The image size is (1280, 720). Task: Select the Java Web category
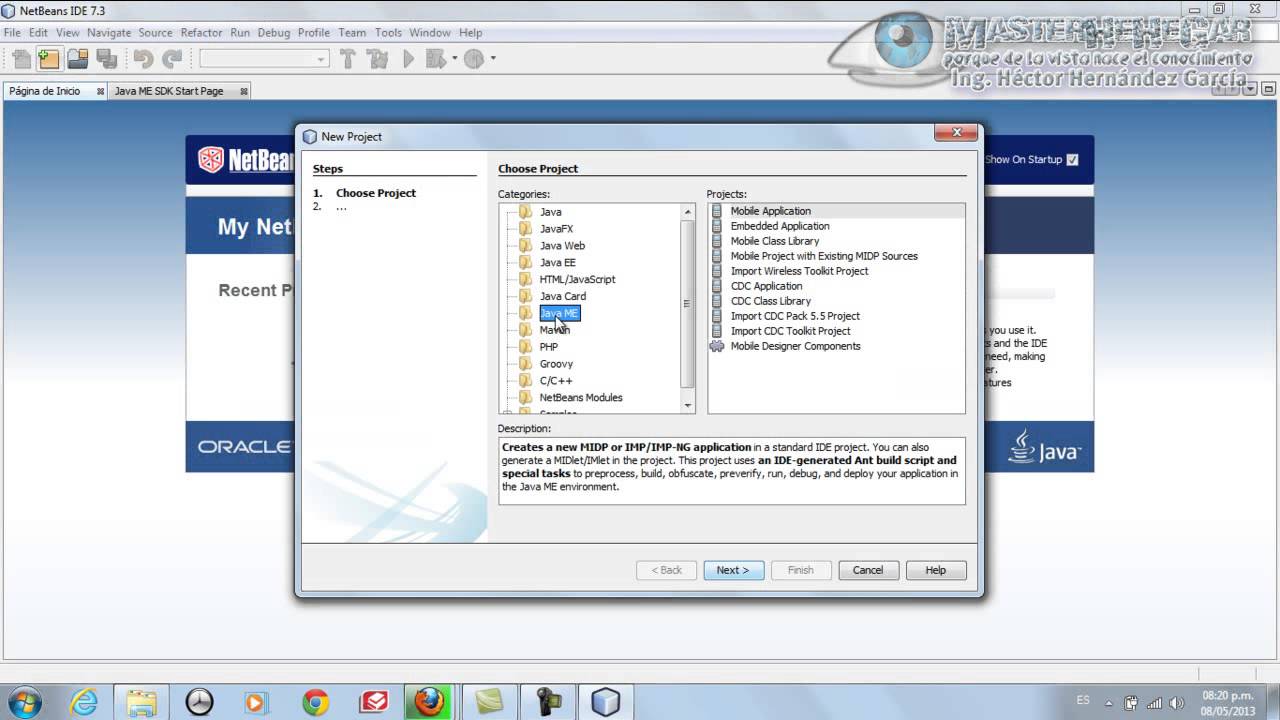[x=562, y=246]
